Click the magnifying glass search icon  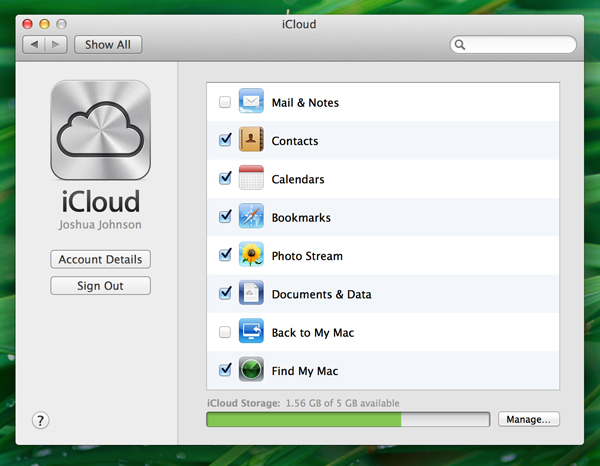pos(460,45)
